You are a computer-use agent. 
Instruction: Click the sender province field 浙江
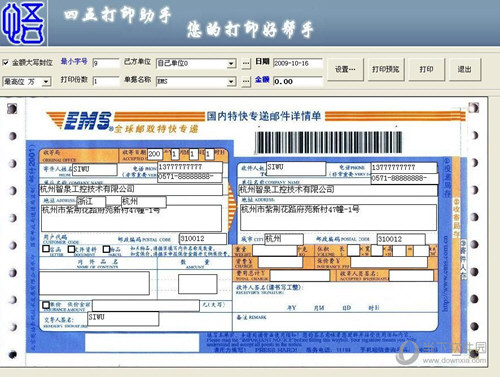click(x=91, y=201)
